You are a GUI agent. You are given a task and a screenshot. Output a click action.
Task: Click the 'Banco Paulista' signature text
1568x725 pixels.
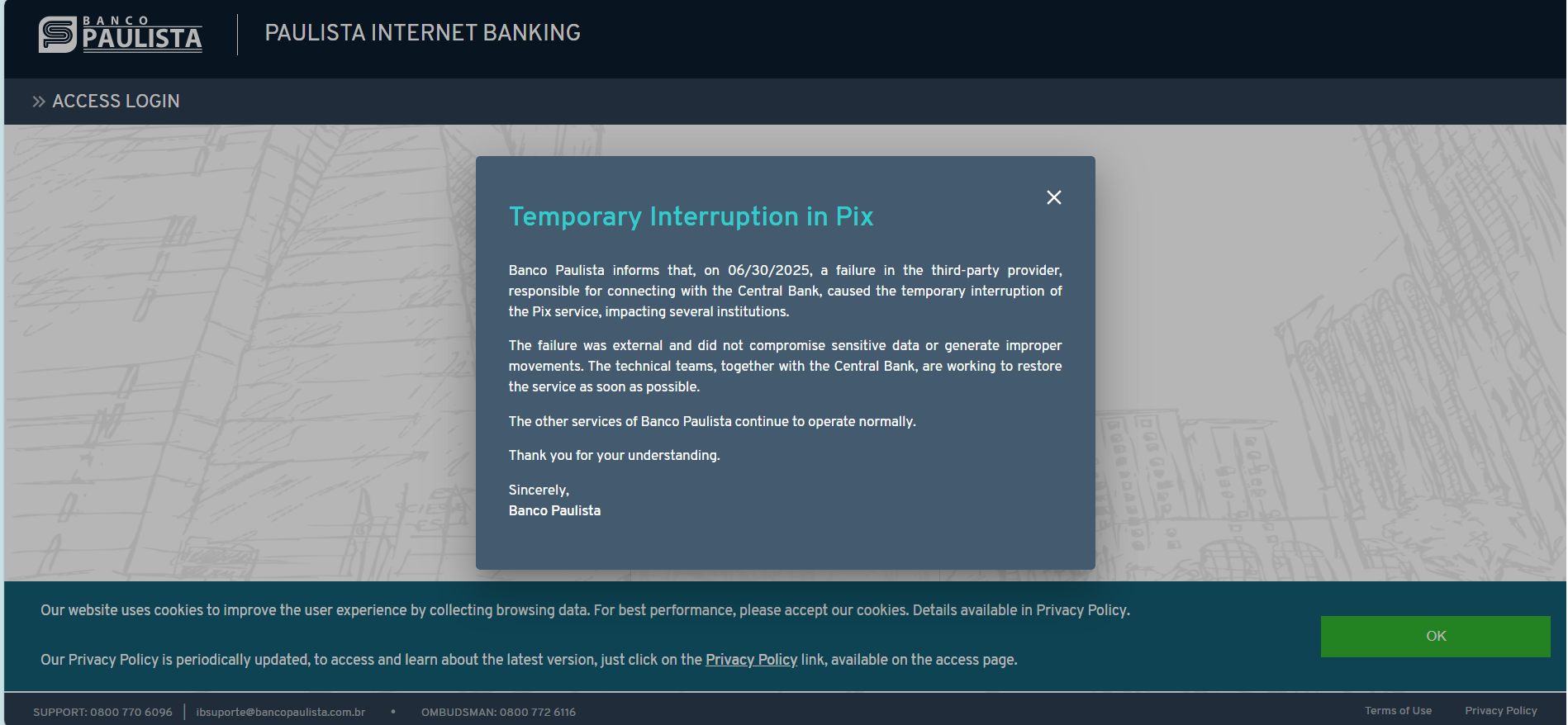pos(554,510)
